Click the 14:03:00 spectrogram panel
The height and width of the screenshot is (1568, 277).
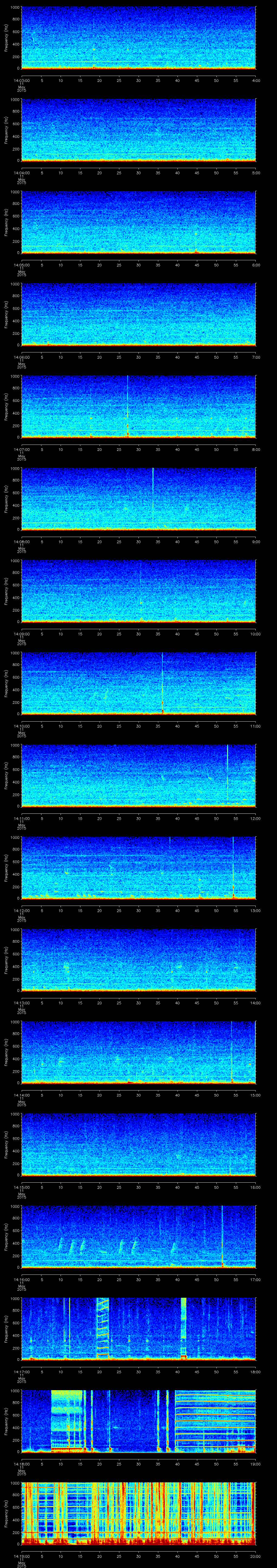point(139,38)
